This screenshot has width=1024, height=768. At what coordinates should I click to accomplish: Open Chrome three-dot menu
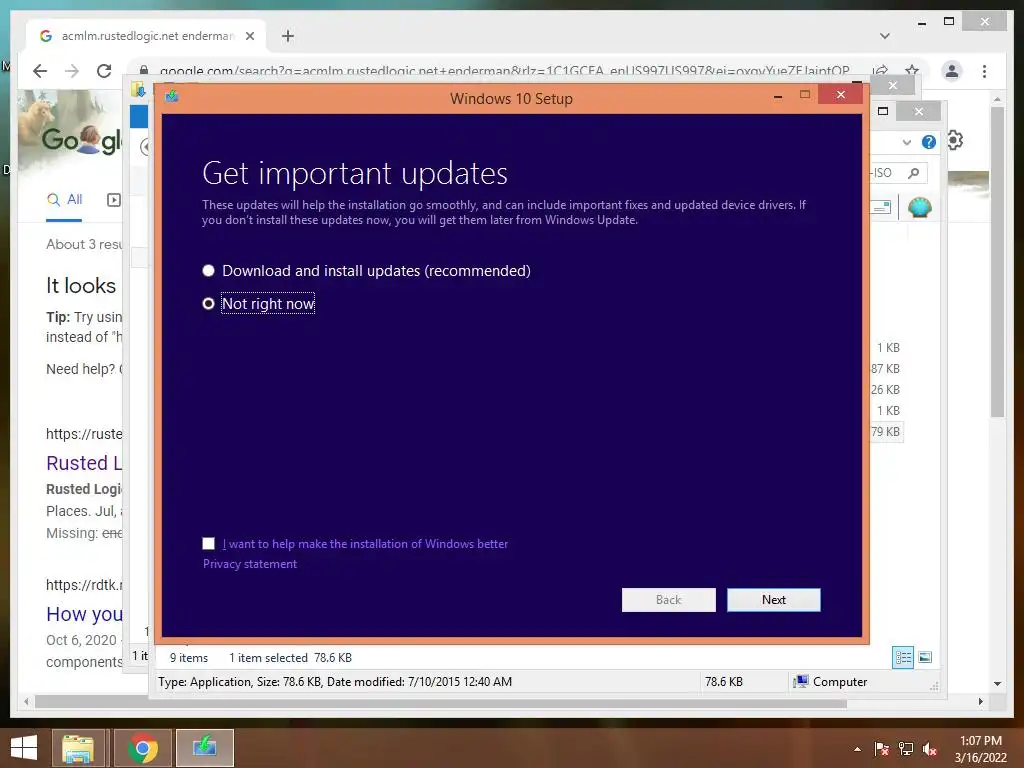[x=984, y=71]
